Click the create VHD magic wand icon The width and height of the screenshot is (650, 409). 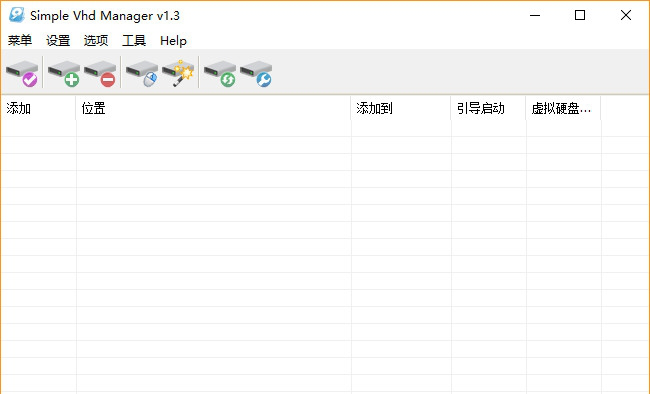pyautogui.click(x=178, y=73)
